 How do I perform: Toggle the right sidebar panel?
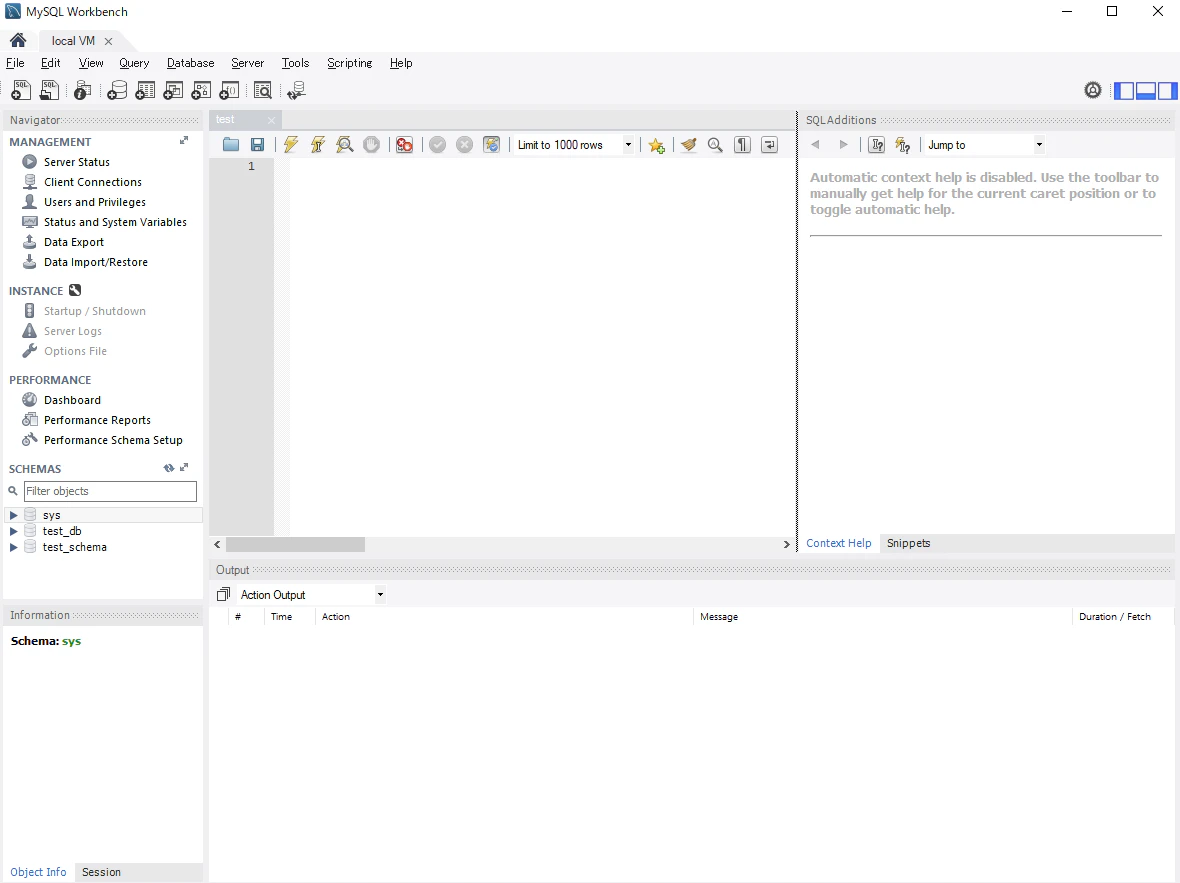point(1167,90)
